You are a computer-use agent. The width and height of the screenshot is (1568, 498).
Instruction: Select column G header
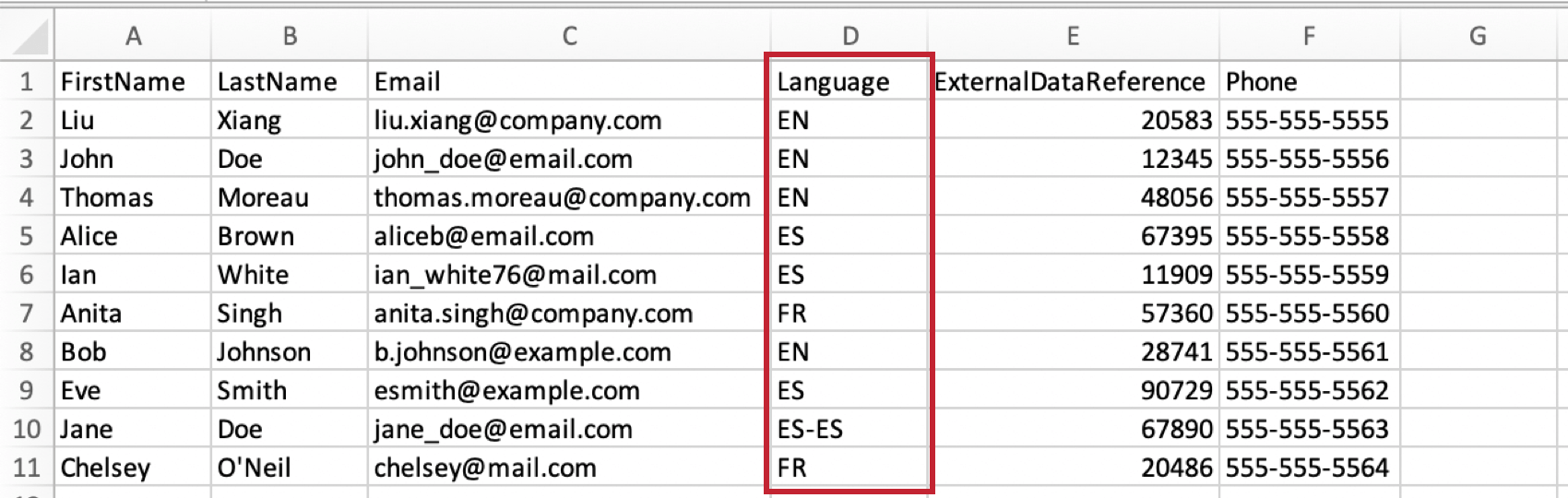click(1478, 36)
